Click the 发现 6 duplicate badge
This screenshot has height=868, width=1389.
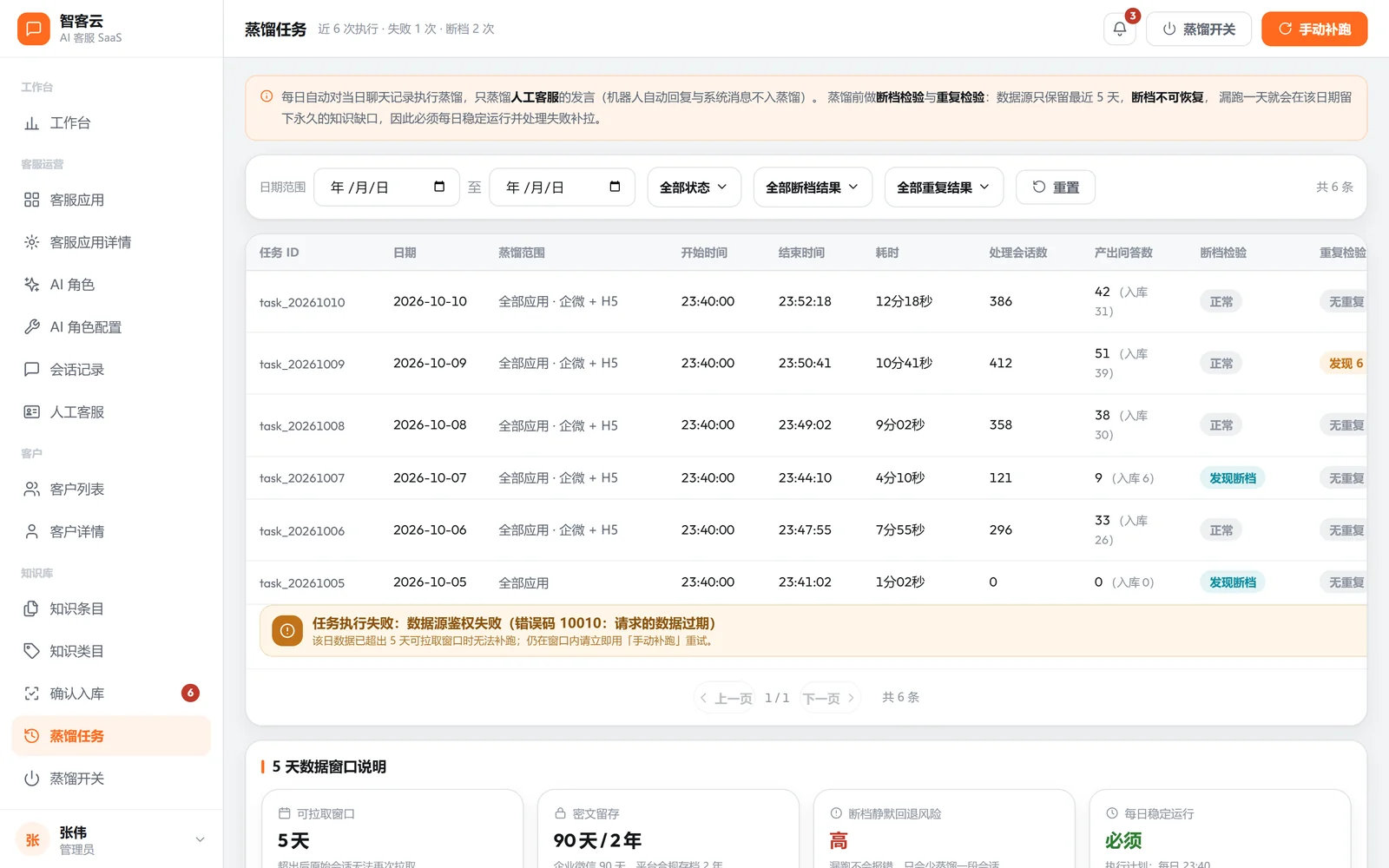click(x=1345, y=364)
